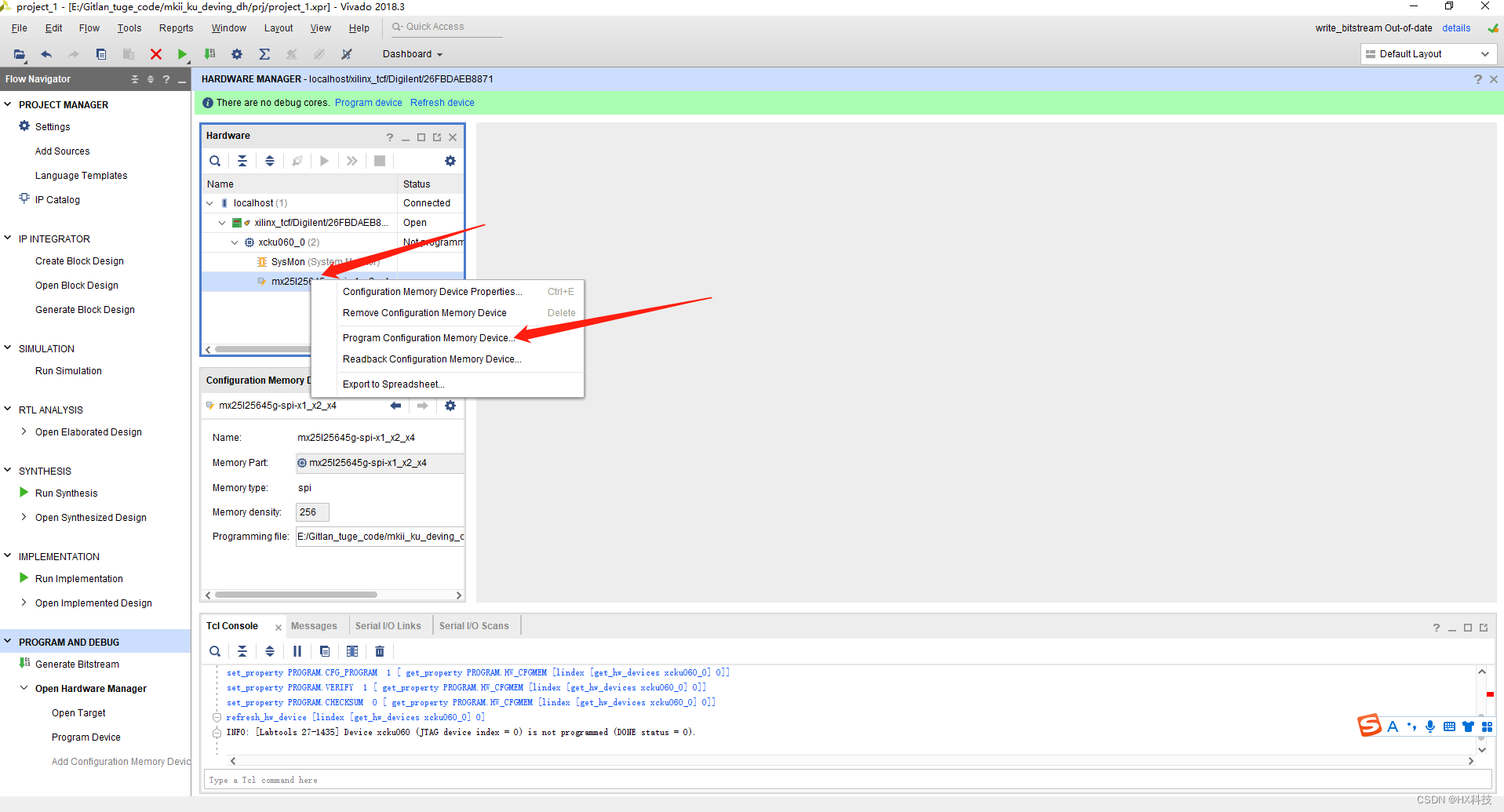Click Generate Bitstream in Flow Navigator
This screenshot has height=812, width=1504.
77,665
